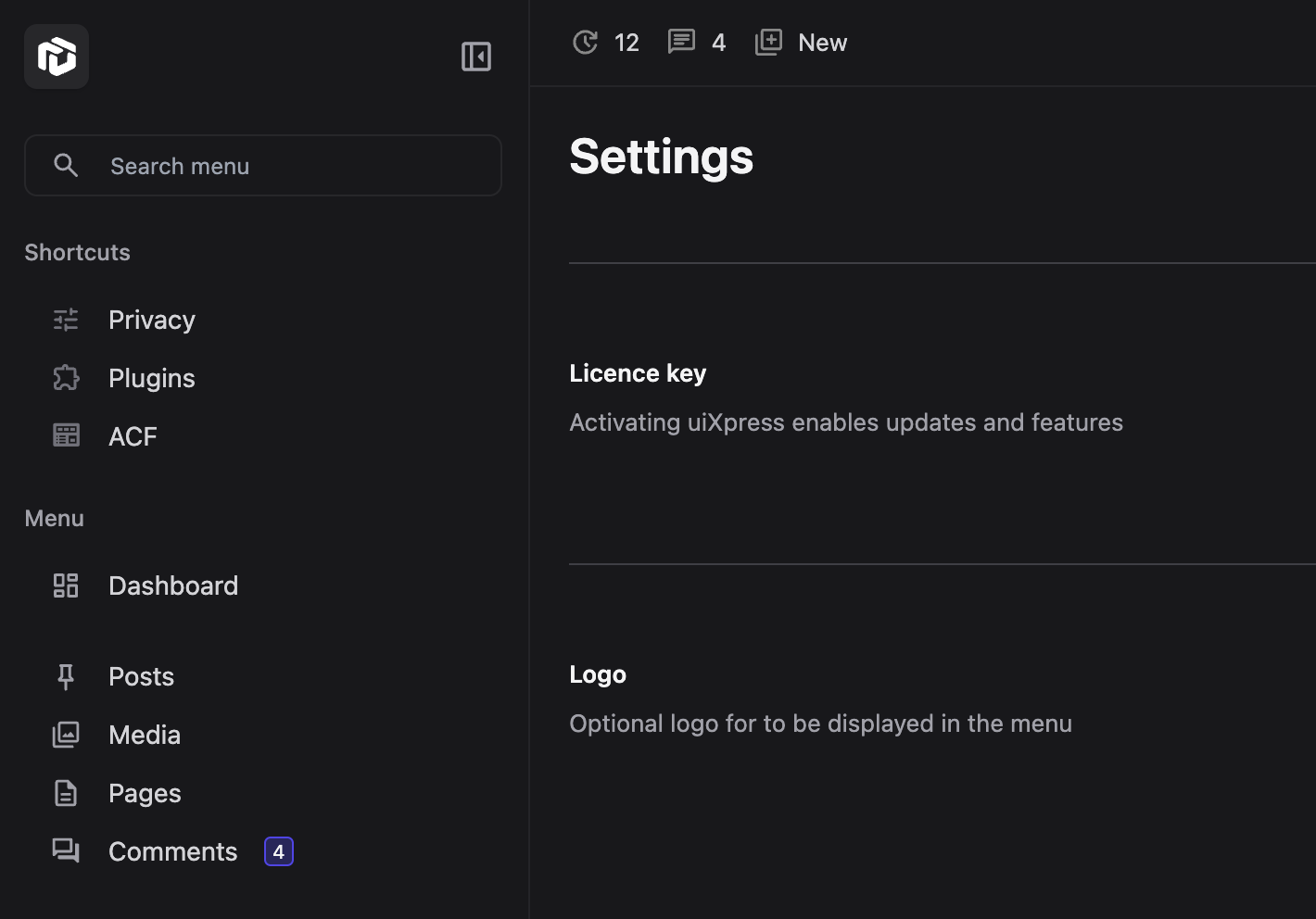The height and width of the screenshot is (919, 1316).
Task: Select the Privacy sliders icon
Action: [65, 319]
